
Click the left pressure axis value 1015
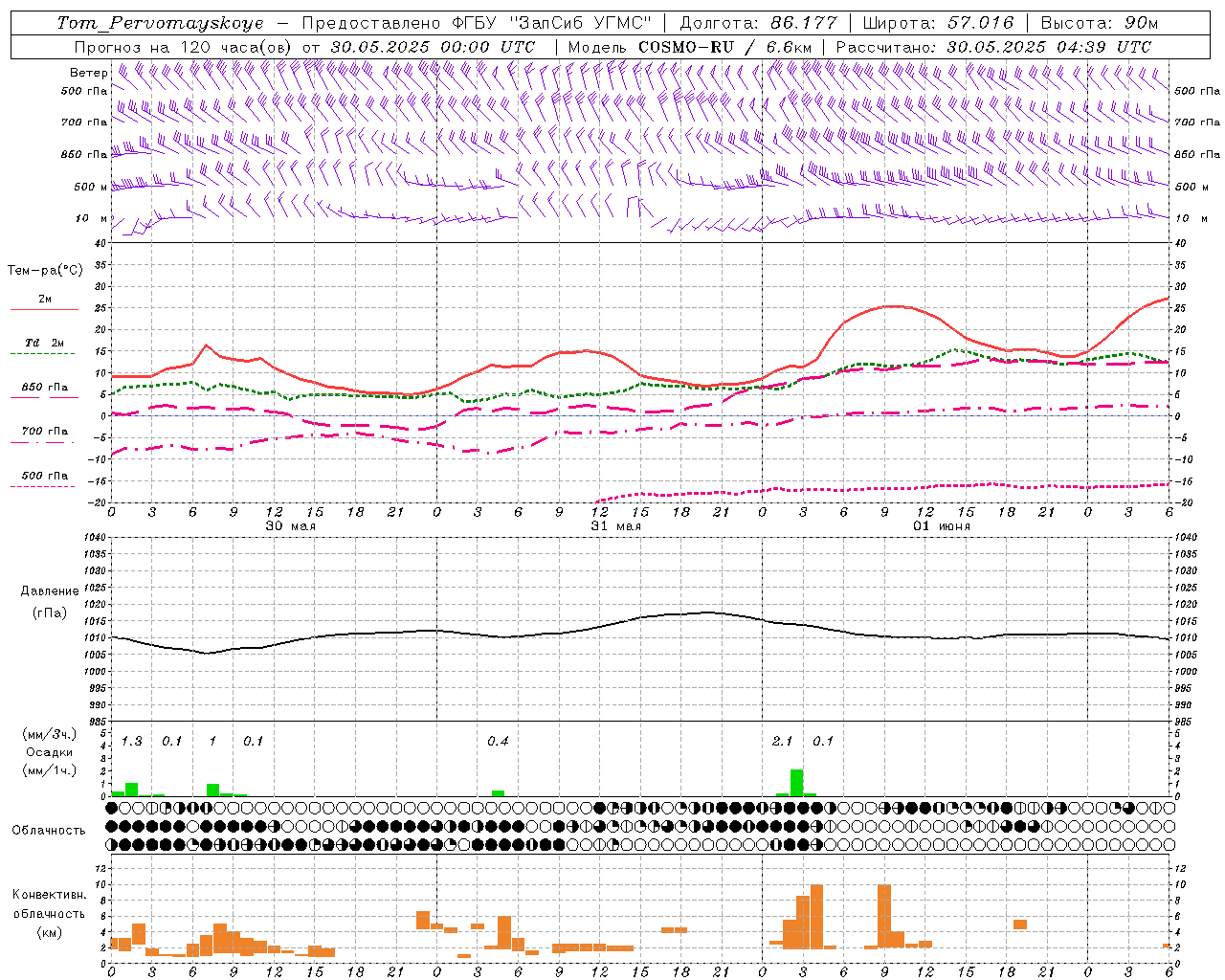click(96, 621)
